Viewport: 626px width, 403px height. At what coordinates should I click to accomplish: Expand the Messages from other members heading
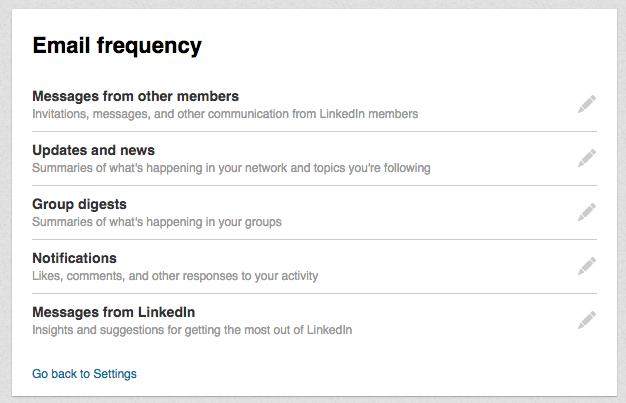[135, 96]
